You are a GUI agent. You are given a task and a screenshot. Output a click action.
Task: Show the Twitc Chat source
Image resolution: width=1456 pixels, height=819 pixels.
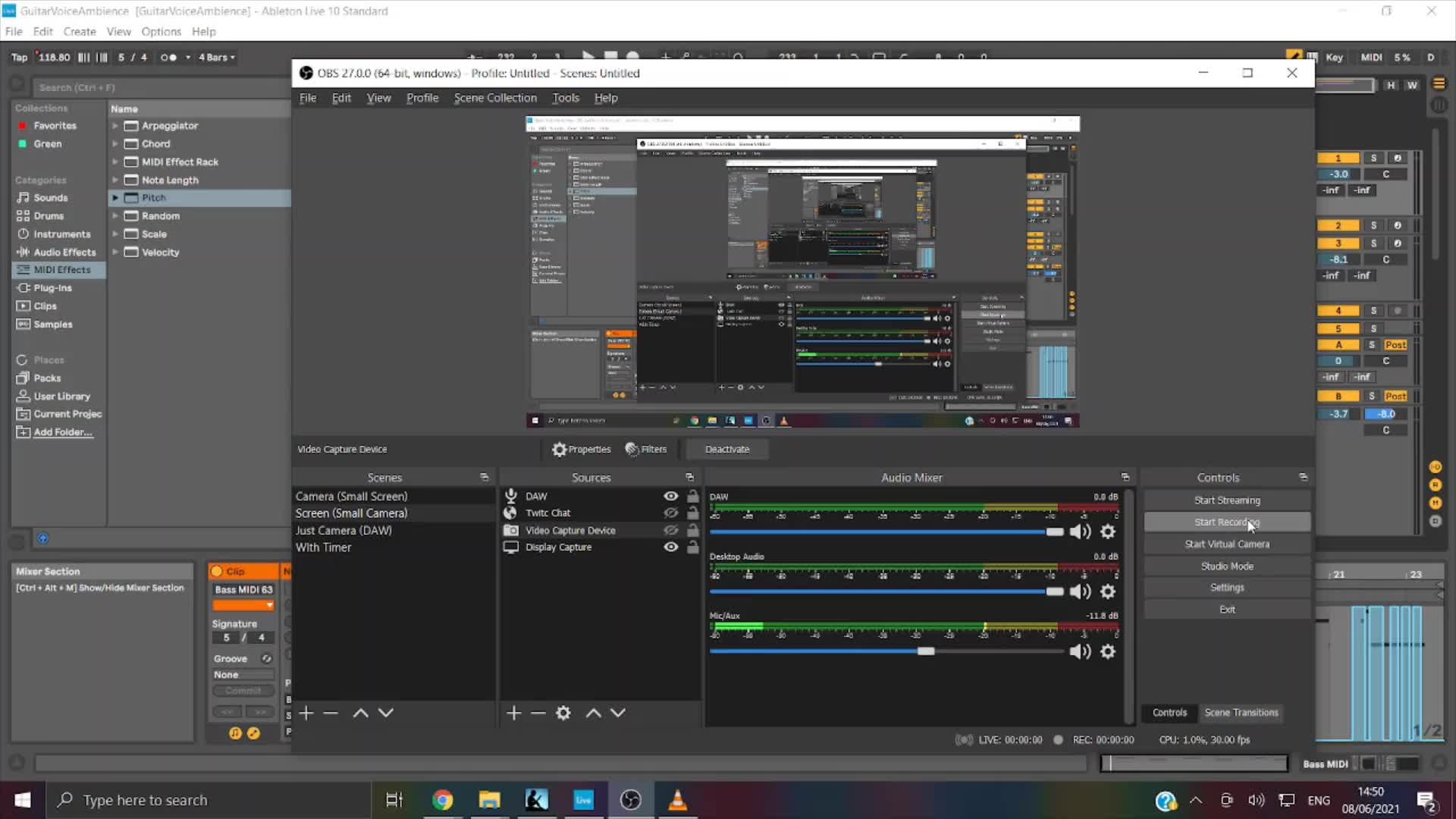tap(671, 513)
